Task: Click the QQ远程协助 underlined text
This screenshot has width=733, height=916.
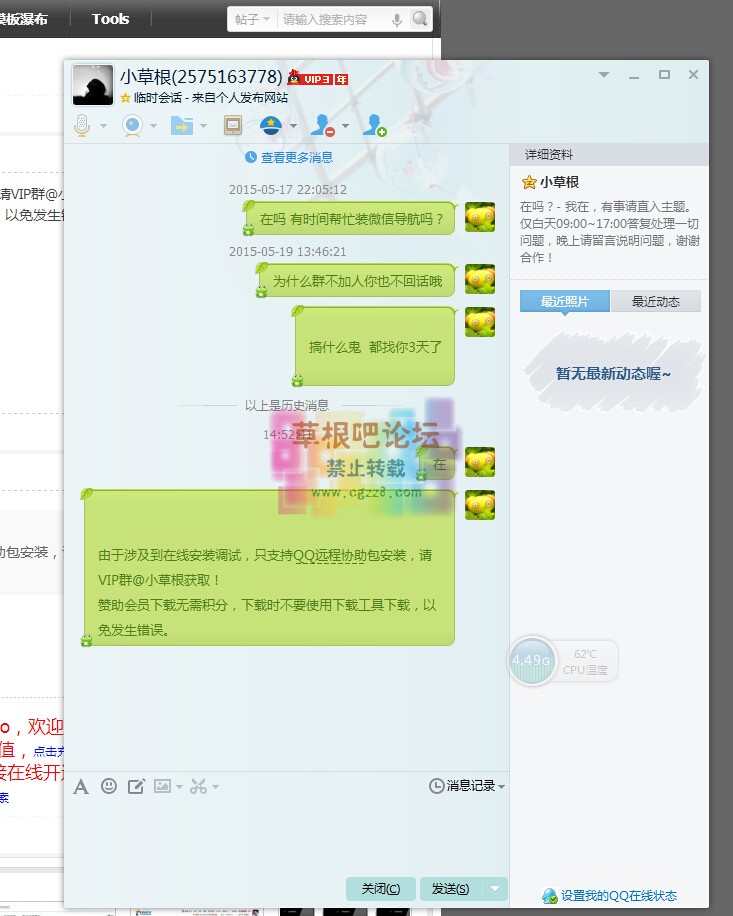Action: click(329, 556)
